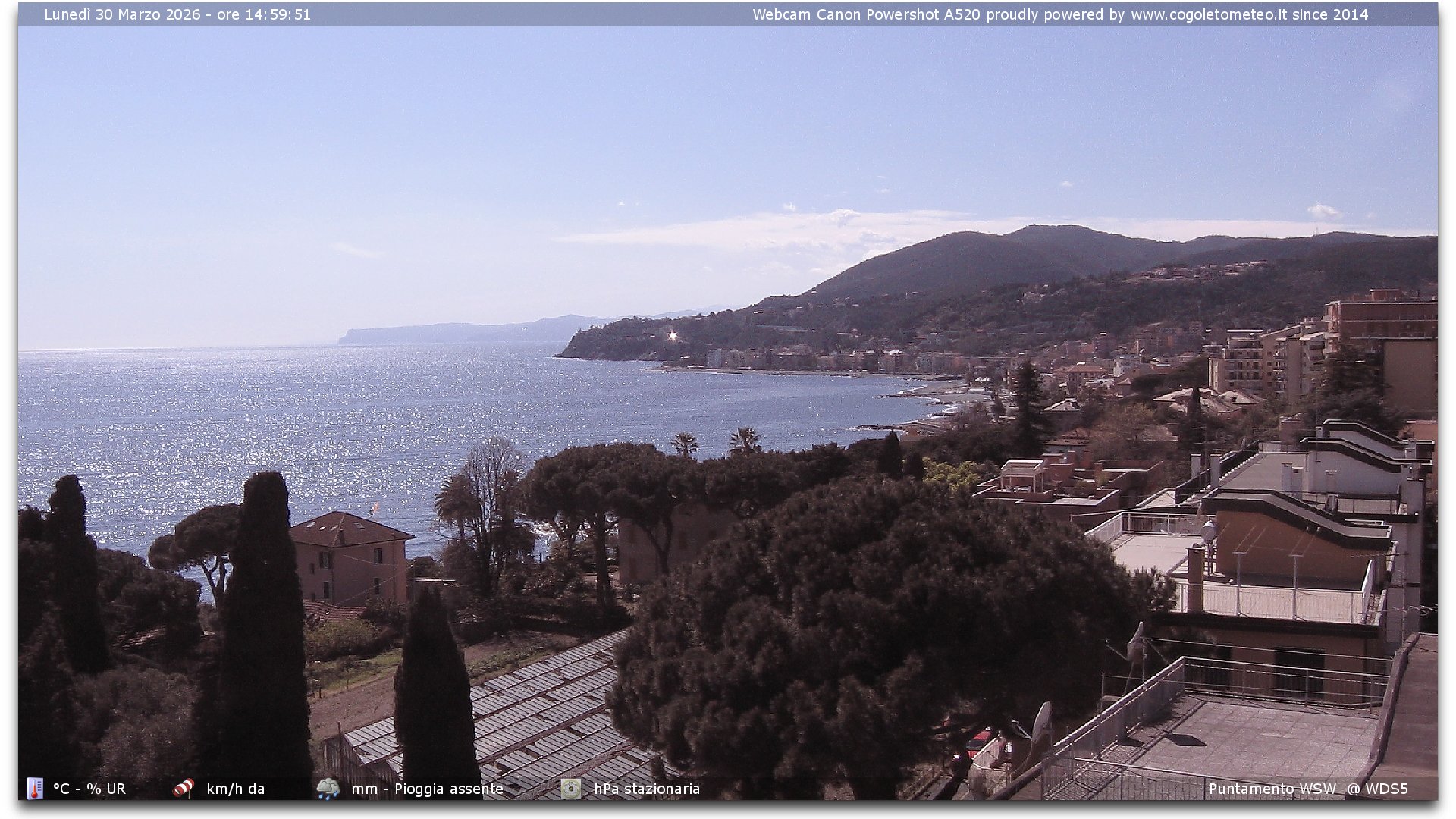Click Webcam Canon Powershot A520 title text
This screenshot has height=819, width=1456.
click(x=866, y=14)
